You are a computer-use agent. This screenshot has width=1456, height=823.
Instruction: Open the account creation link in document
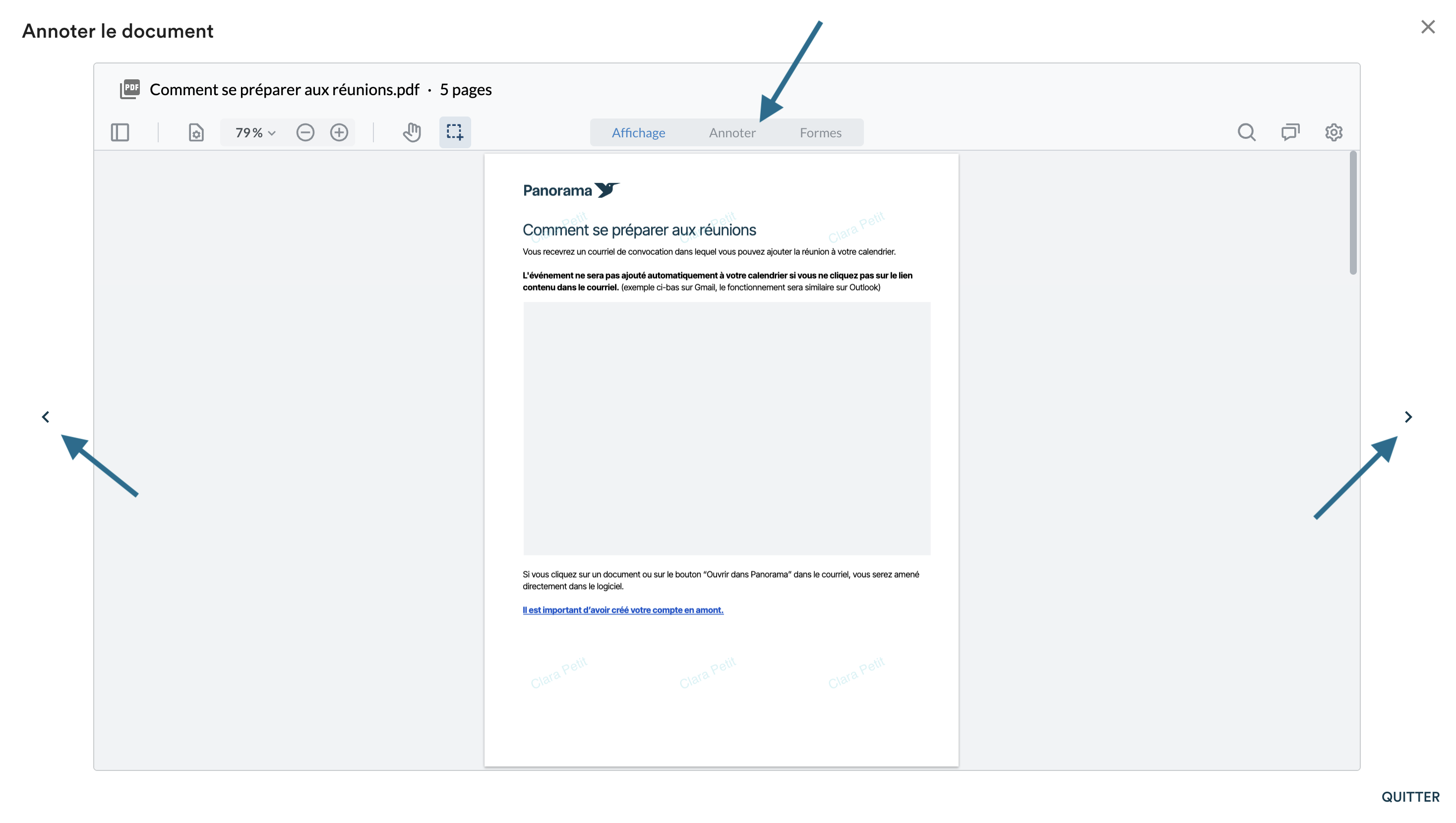pyautogui.click(x=623, y=610)
